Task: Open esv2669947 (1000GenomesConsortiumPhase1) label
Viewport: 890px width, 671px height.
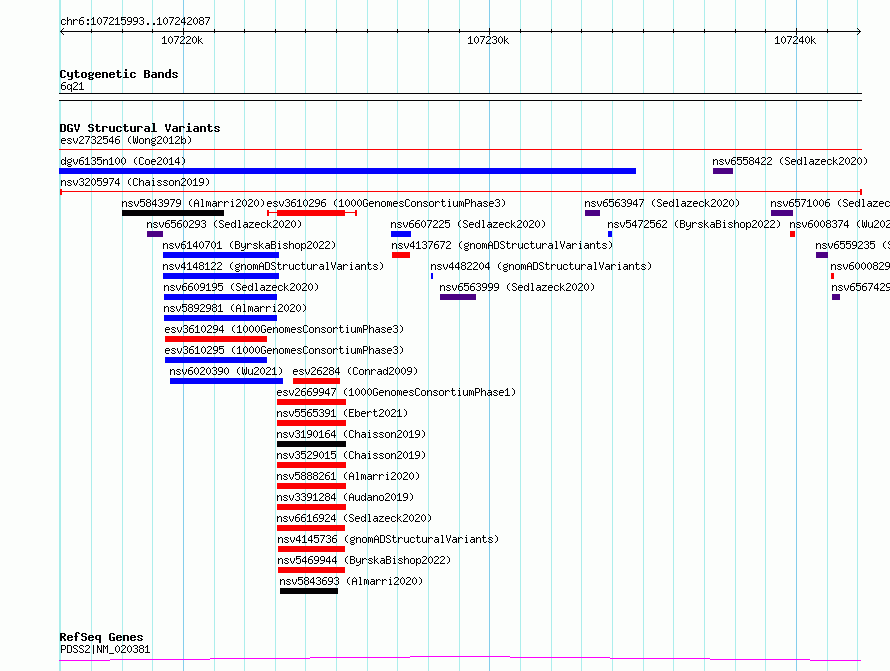Action: (x=396, y=392)
